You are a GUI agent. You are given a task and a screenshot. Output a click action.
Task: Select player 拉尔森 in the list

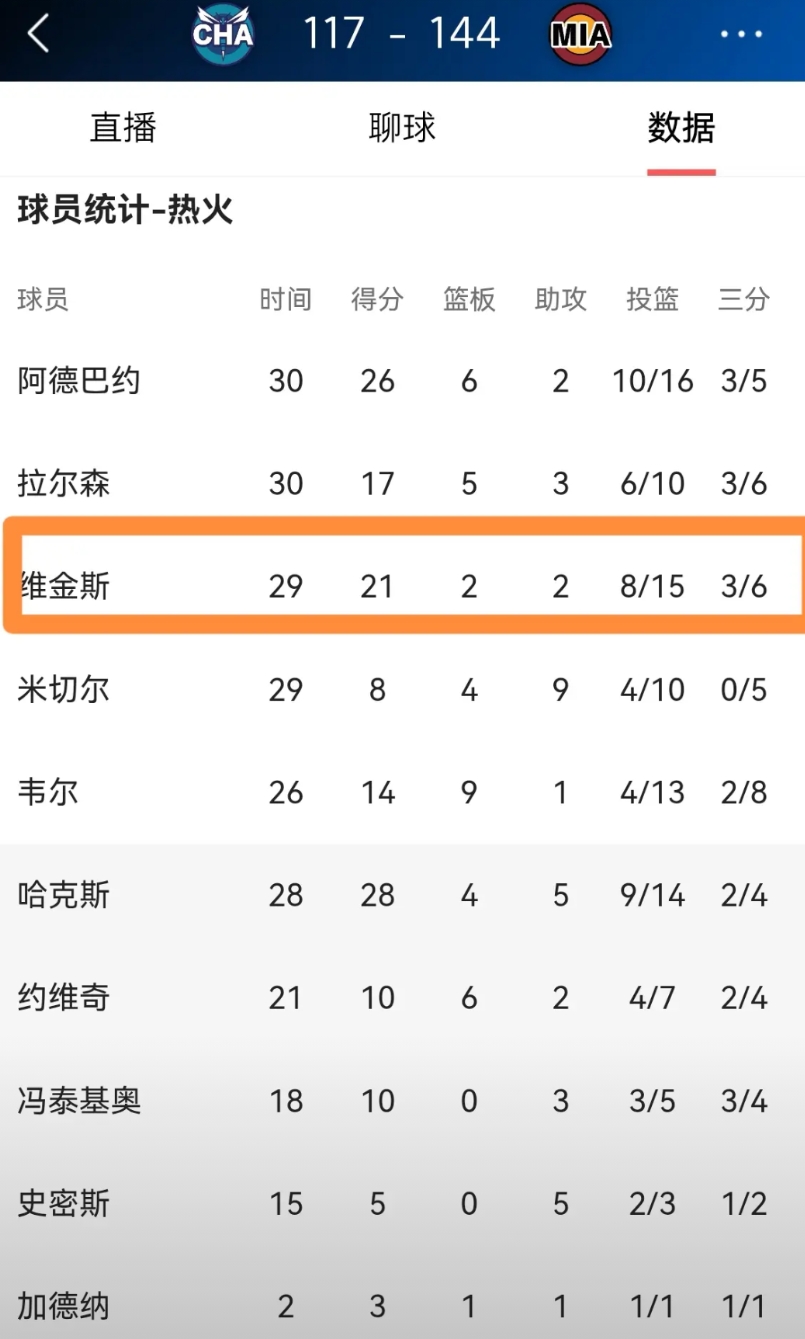pyautogui.click(x=64, y=484)
